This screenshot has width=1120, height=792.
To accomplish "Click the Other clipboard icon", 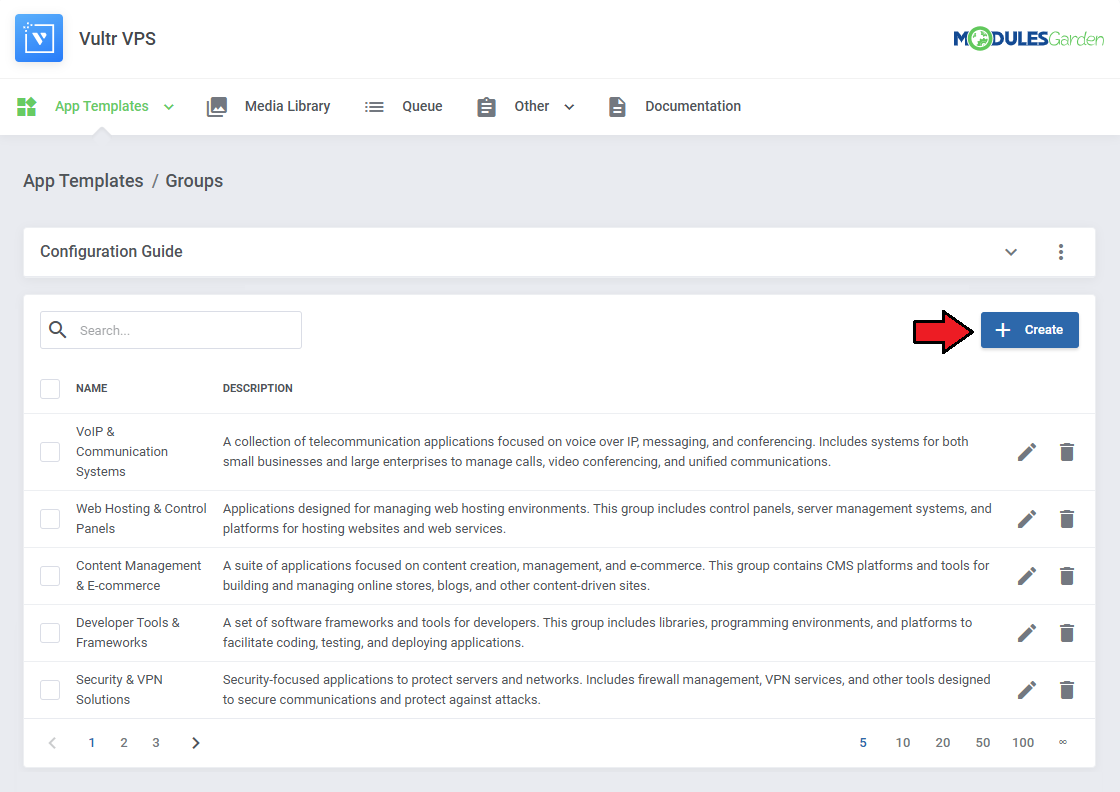I will 486,106.
